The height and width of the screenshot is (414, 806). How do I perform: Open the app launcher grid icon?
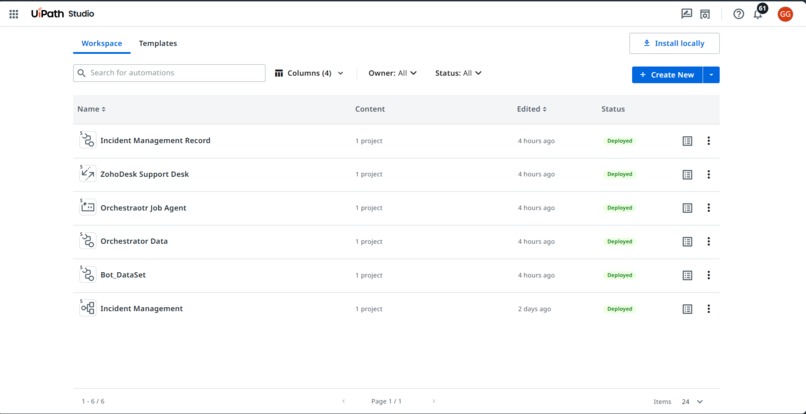(x=14, y=14)
